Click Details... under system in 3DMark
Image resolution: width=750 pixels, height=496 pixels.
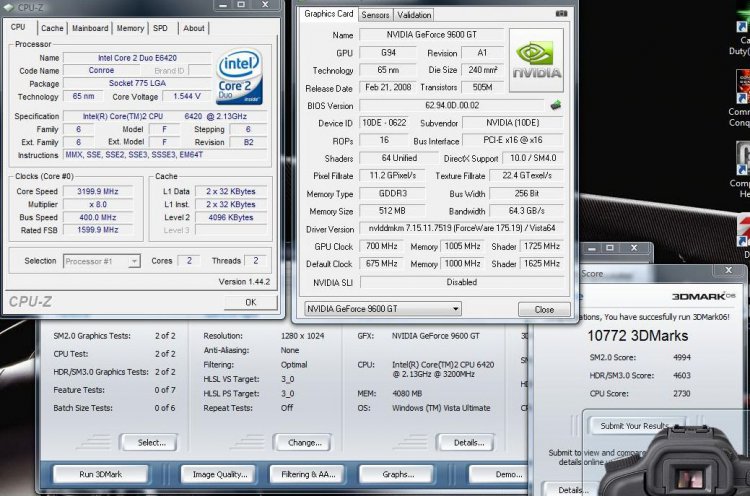point(467,442)
